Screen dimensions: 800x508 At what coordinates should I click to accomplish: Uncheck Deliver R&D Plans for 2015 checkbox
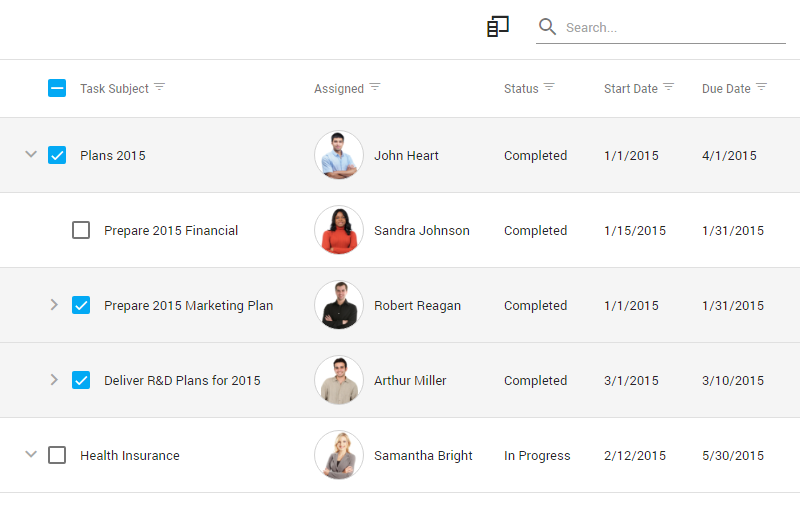click(x=81, y=380)
